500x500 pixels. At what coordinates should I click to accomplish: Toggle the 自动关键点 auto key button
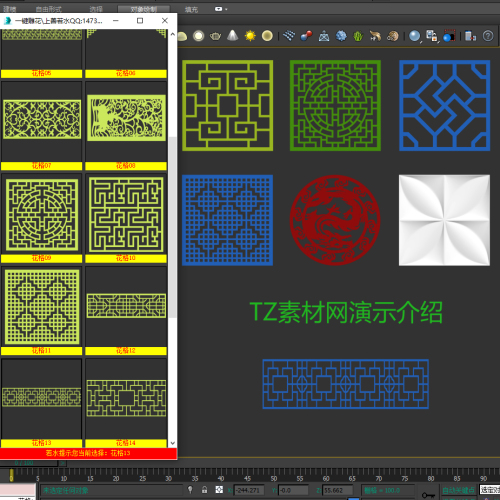click(459, 490)
